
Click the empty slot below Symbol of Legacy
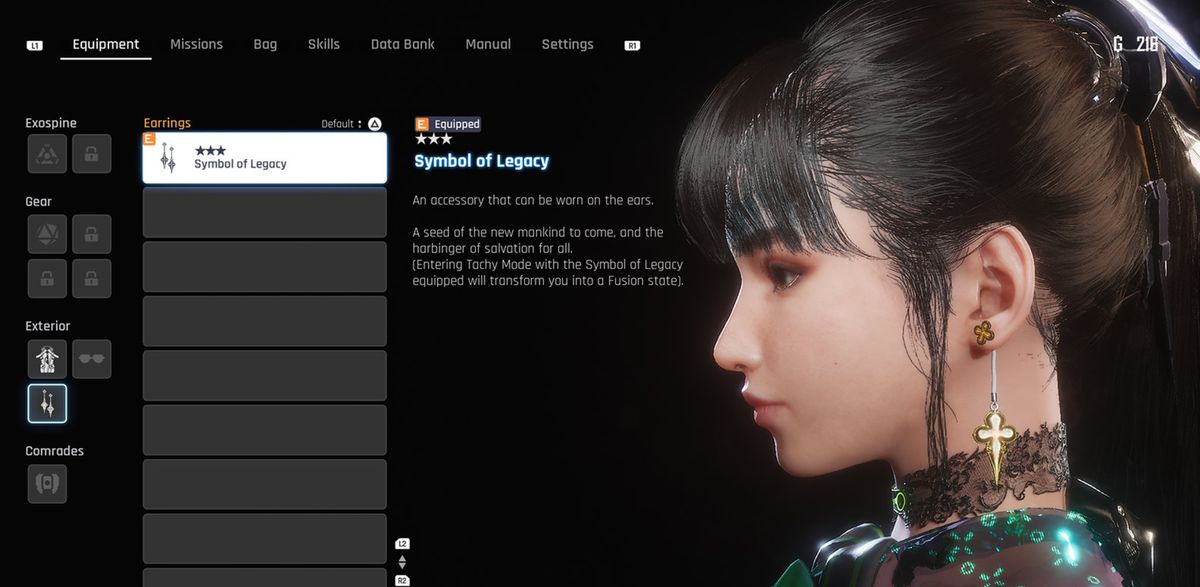[x=265, y=212]
